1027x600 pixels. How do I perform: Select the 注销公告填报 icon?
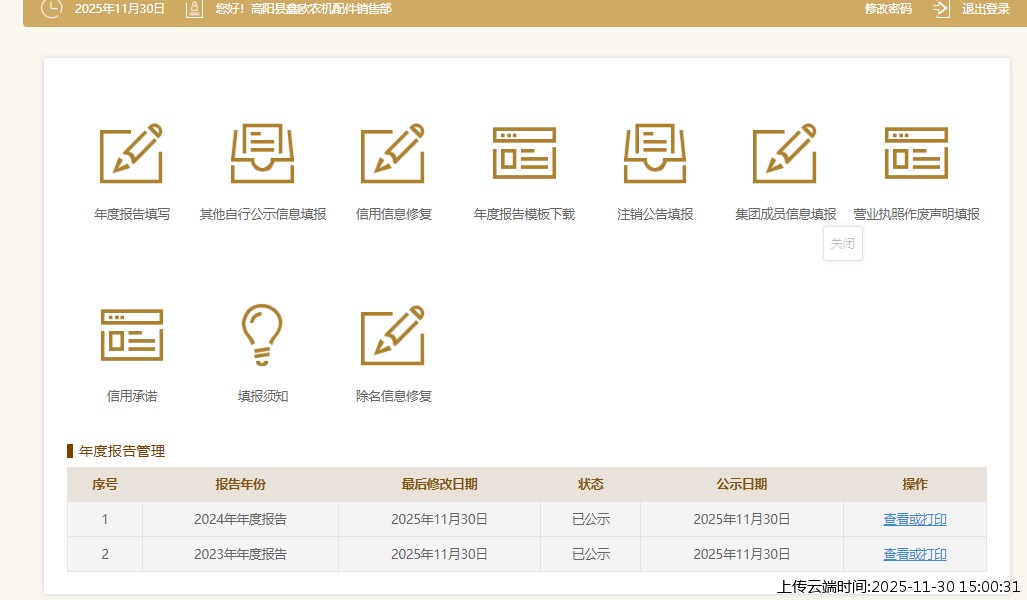(x=655, y=154)
